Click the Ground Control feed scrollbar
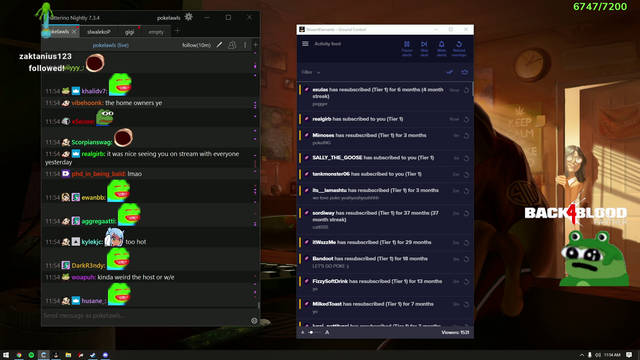This screenshot has width=640, height=360. [473, 89]
